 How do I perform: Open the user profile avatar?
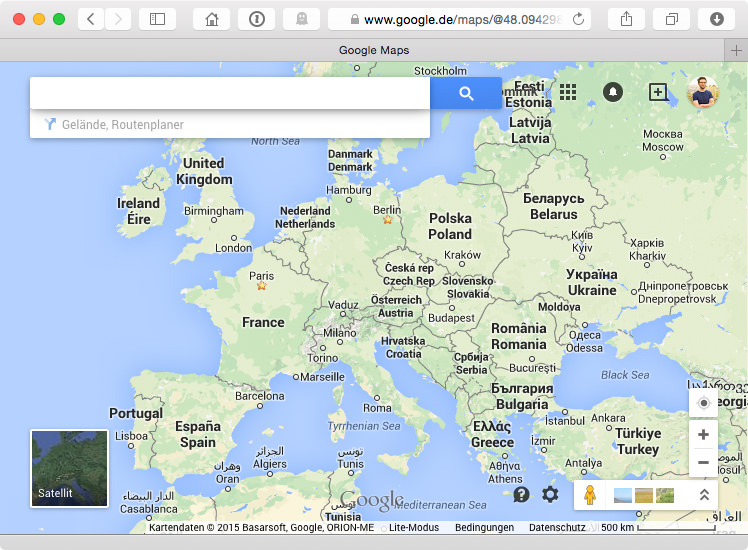click(x=703, y=92)
